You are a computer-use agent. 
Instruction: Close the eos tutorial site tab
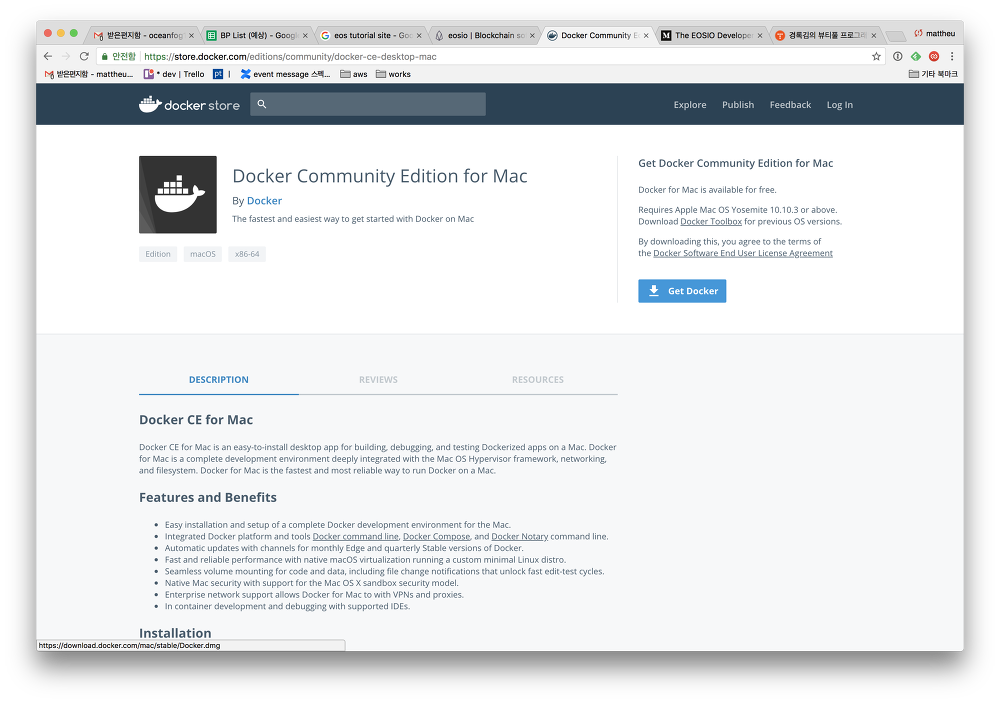(x=419, y=36)
